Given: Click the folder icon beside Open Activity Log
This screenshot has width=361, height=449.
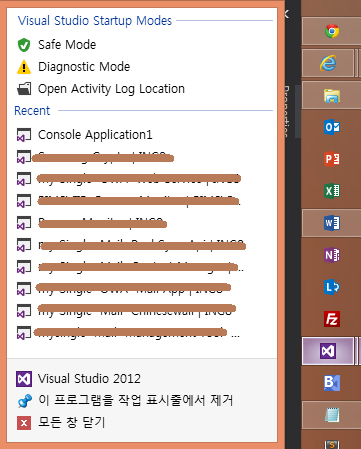Looking at the screenshot, I should coord(24,89).
